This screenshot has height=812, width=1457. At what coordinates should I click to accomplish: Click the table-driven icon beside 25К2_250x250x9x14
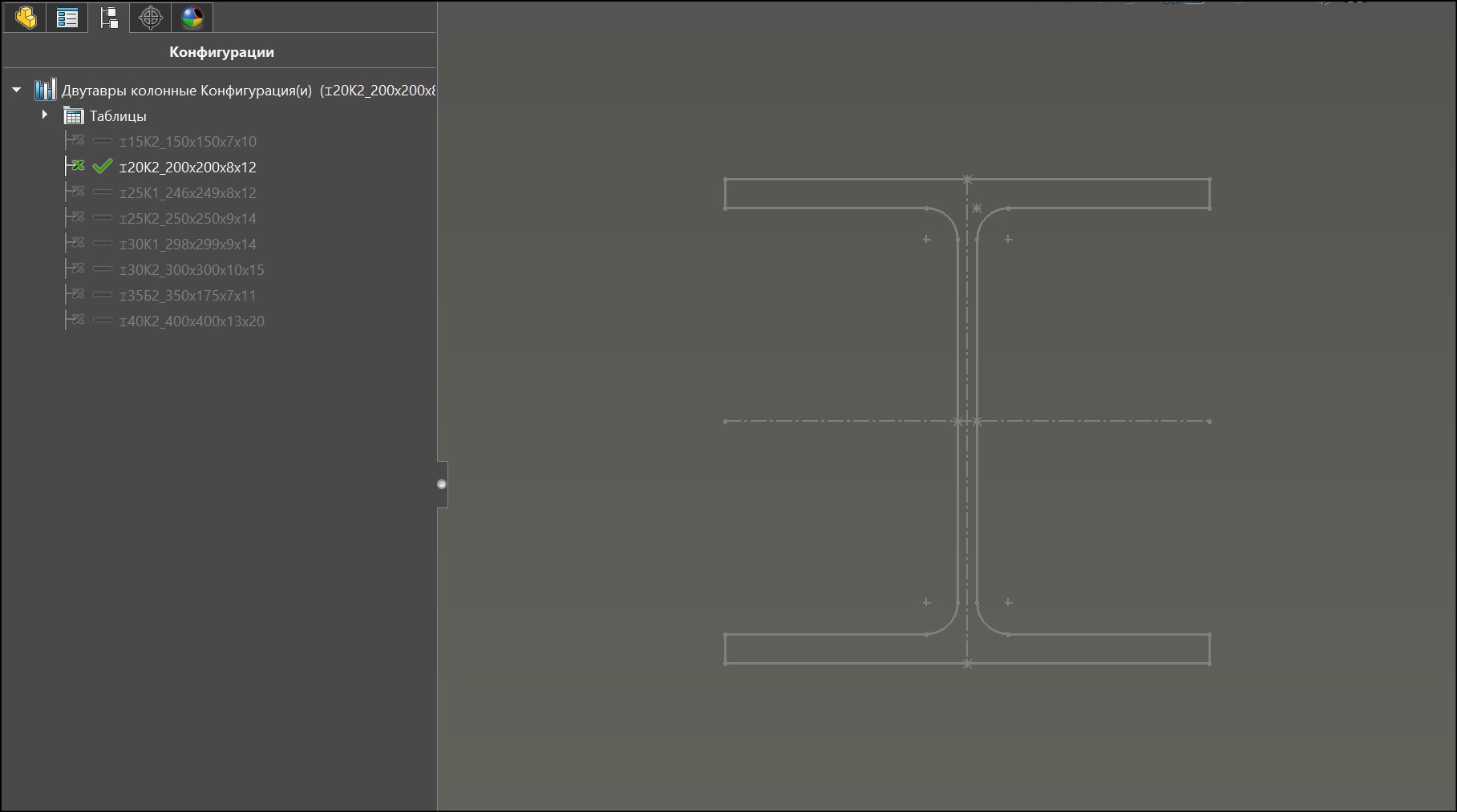76,217
